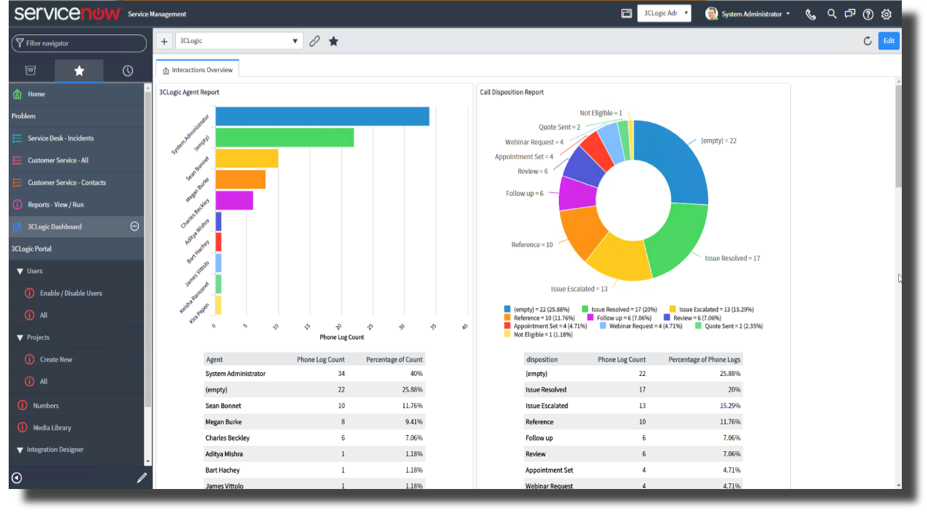Screen dimensions: 927x522
Task: Add new dashboard with plus icon
Action: tap(164, 41)
